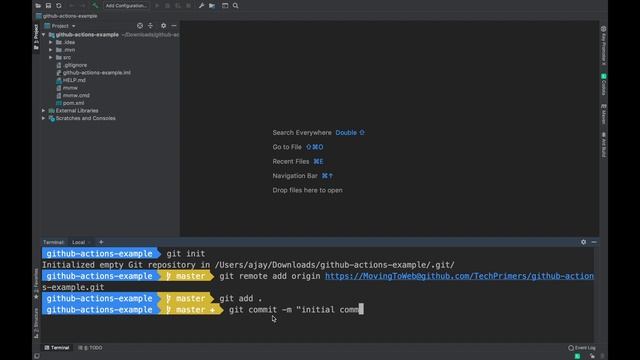The image size is (640, 360).
Task: Hide the Project panel with minus icon
Action: click(174, 26)
